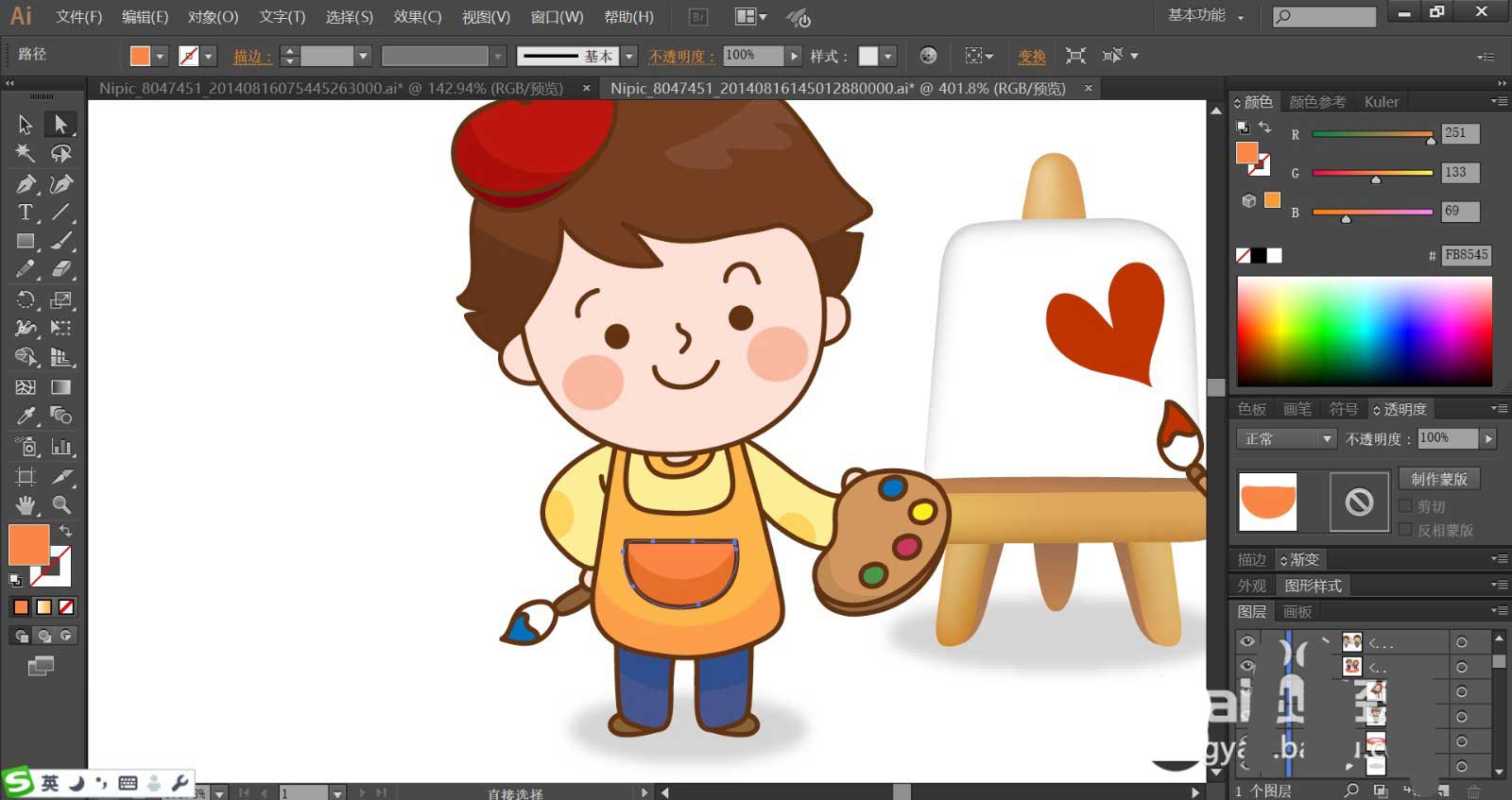Pick the Magic Wand tool
The height and width of the screenshot is (800, 1512).
coord(26,153)
